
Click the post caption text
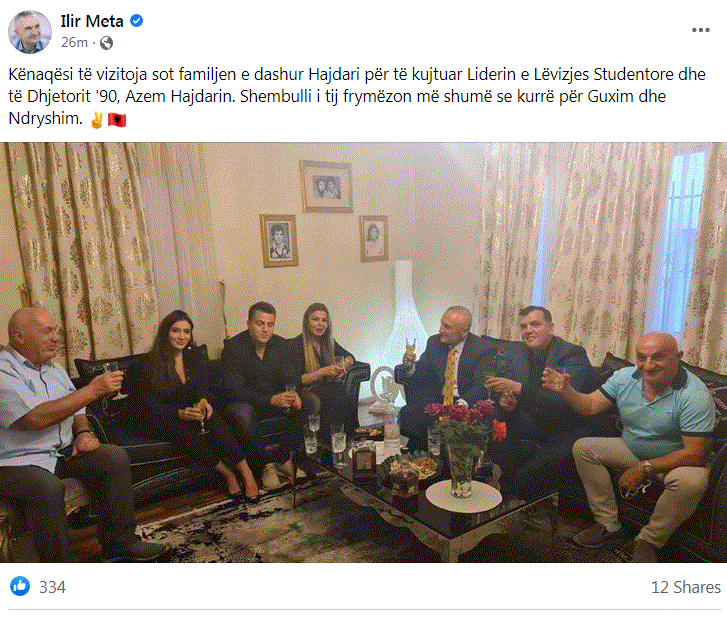click(357, 96)
